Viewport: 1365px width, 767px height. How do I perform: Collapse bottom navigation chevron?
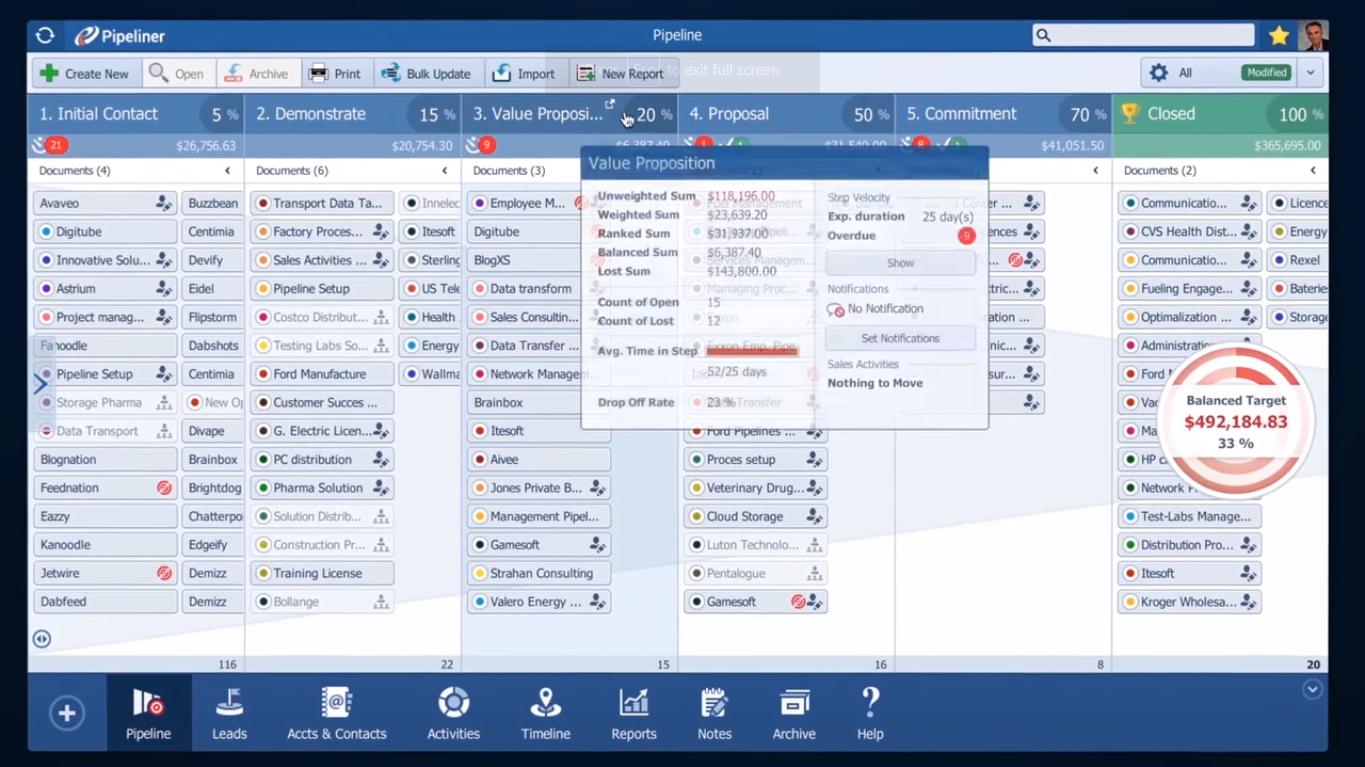pyautogui.click(x=1312, y=690)
